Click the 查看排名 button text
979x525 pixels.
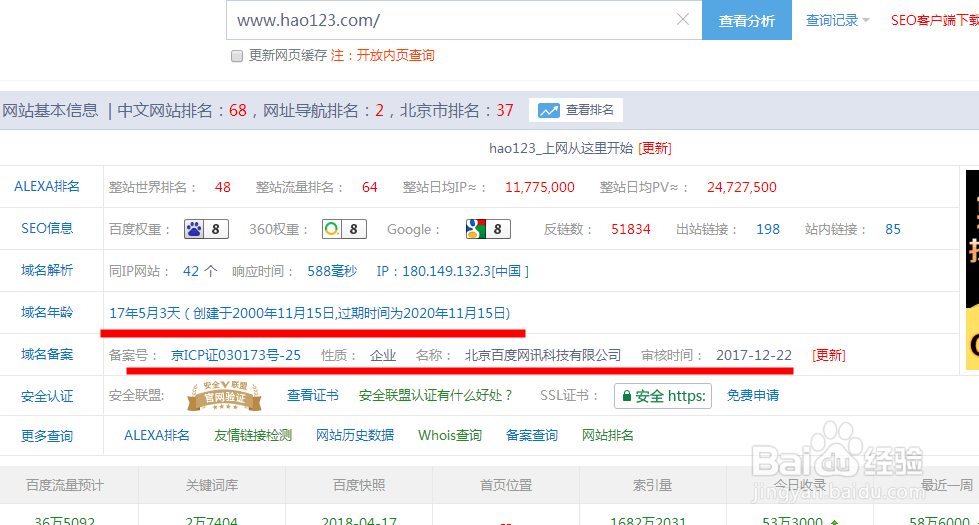[x=589, y=110]
